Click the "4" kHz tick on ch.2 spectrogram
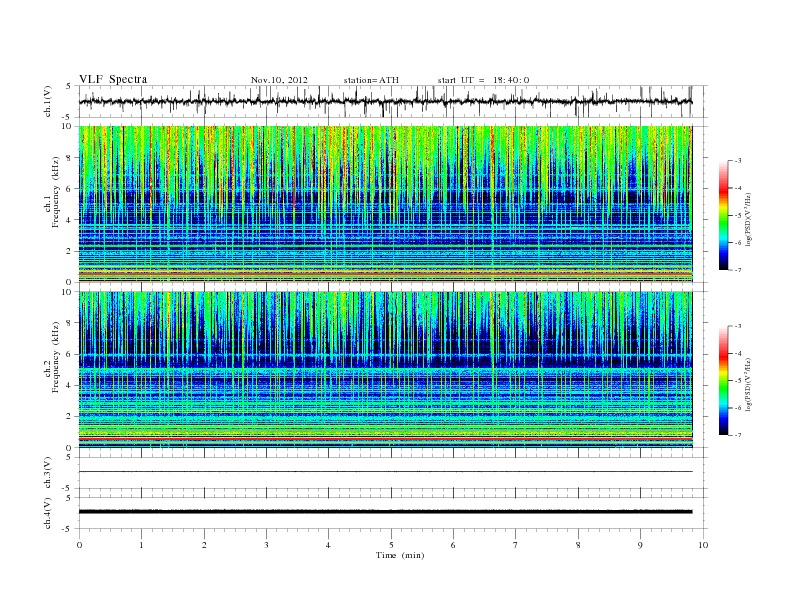Screen dimensions: 792x612 [x=70, y=386]
